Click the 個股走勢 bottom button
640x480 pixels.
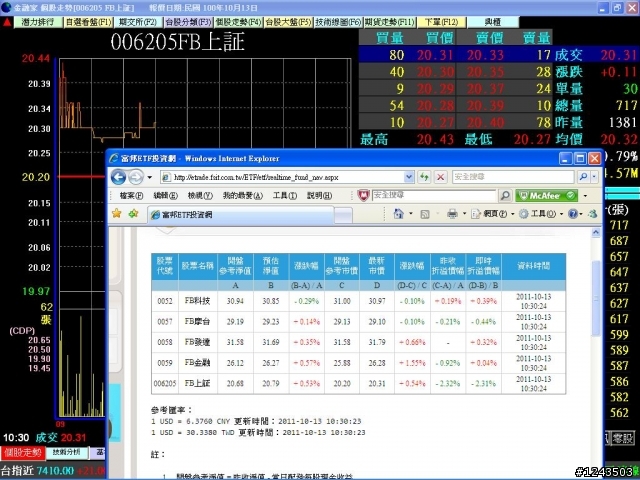(x=23, y=453)
